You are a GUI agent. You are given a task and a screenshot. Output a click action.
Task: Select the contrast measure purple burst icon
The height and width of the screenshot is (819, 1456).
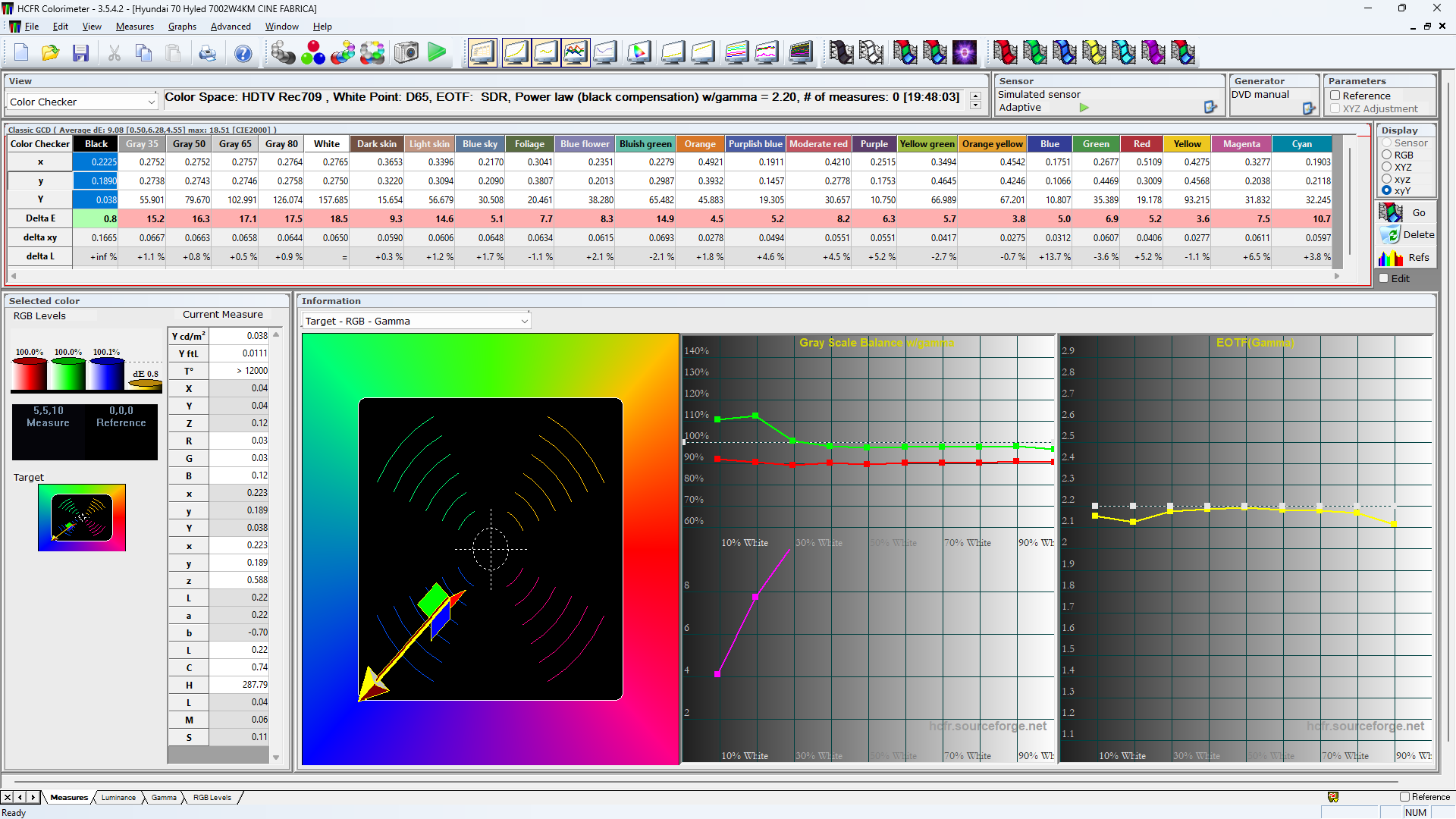tap(965, 52)
